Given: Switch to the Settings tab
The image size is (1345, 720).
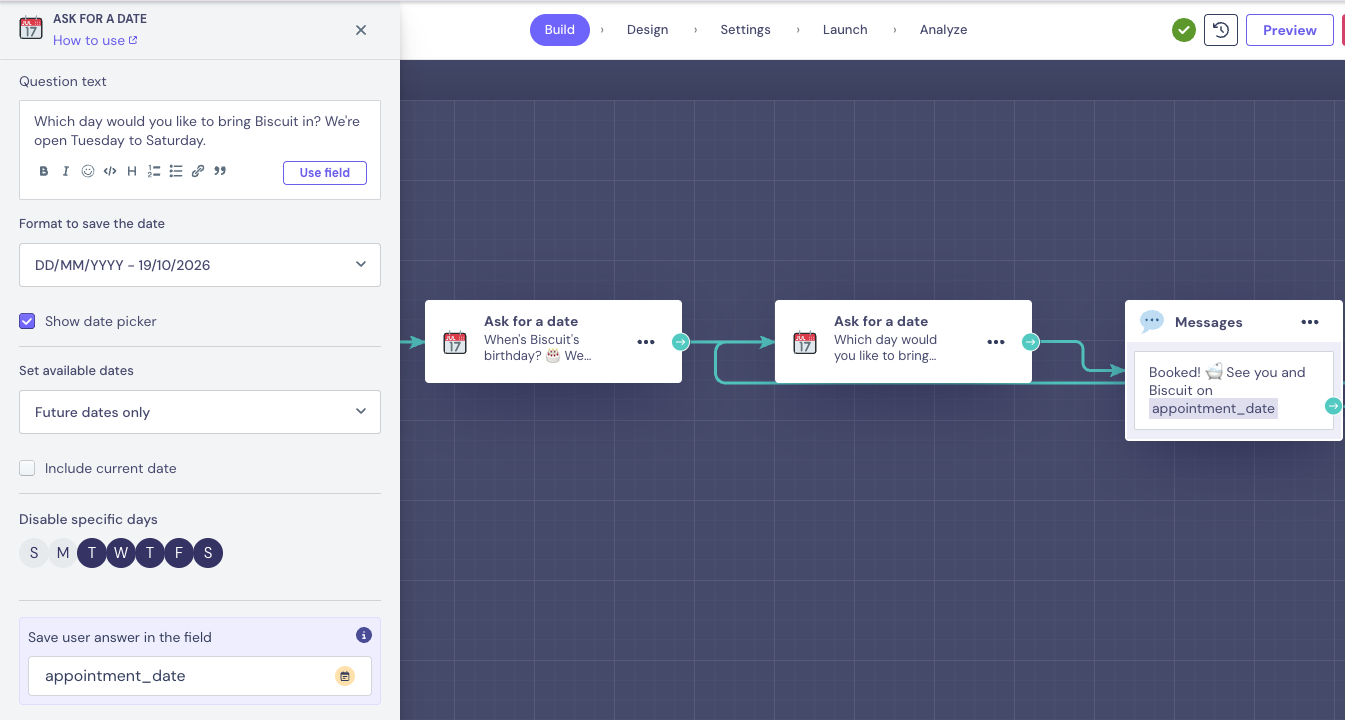Looking at the screenshot, I should 745,30.
